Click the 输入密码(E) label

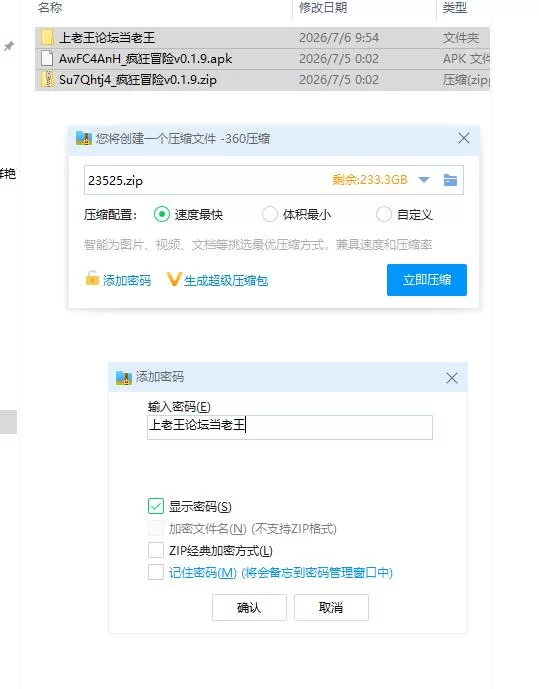coord(179,406)
